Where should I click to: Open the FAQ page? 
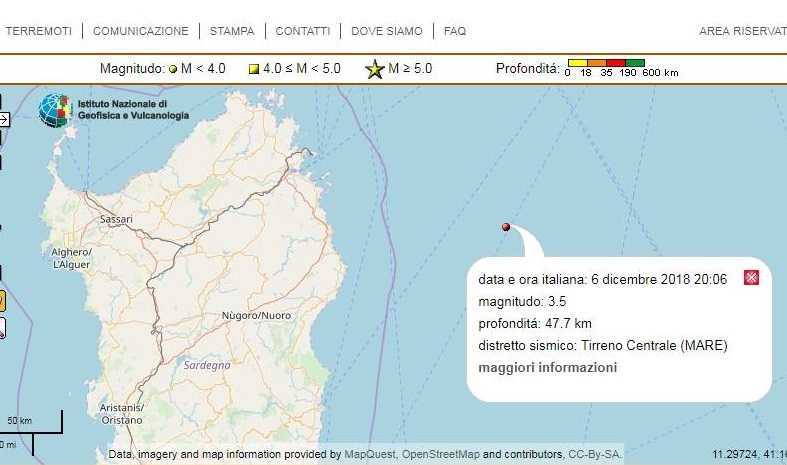point(455,31)
